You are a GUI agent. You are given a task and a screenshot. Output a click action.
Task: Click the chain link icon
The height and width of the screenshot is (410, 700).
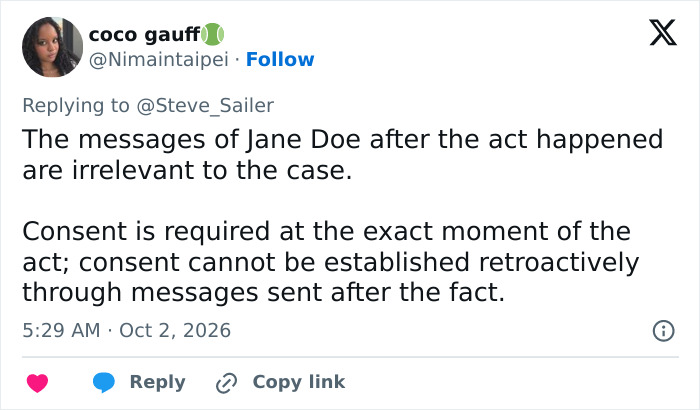tap(226, 383)
